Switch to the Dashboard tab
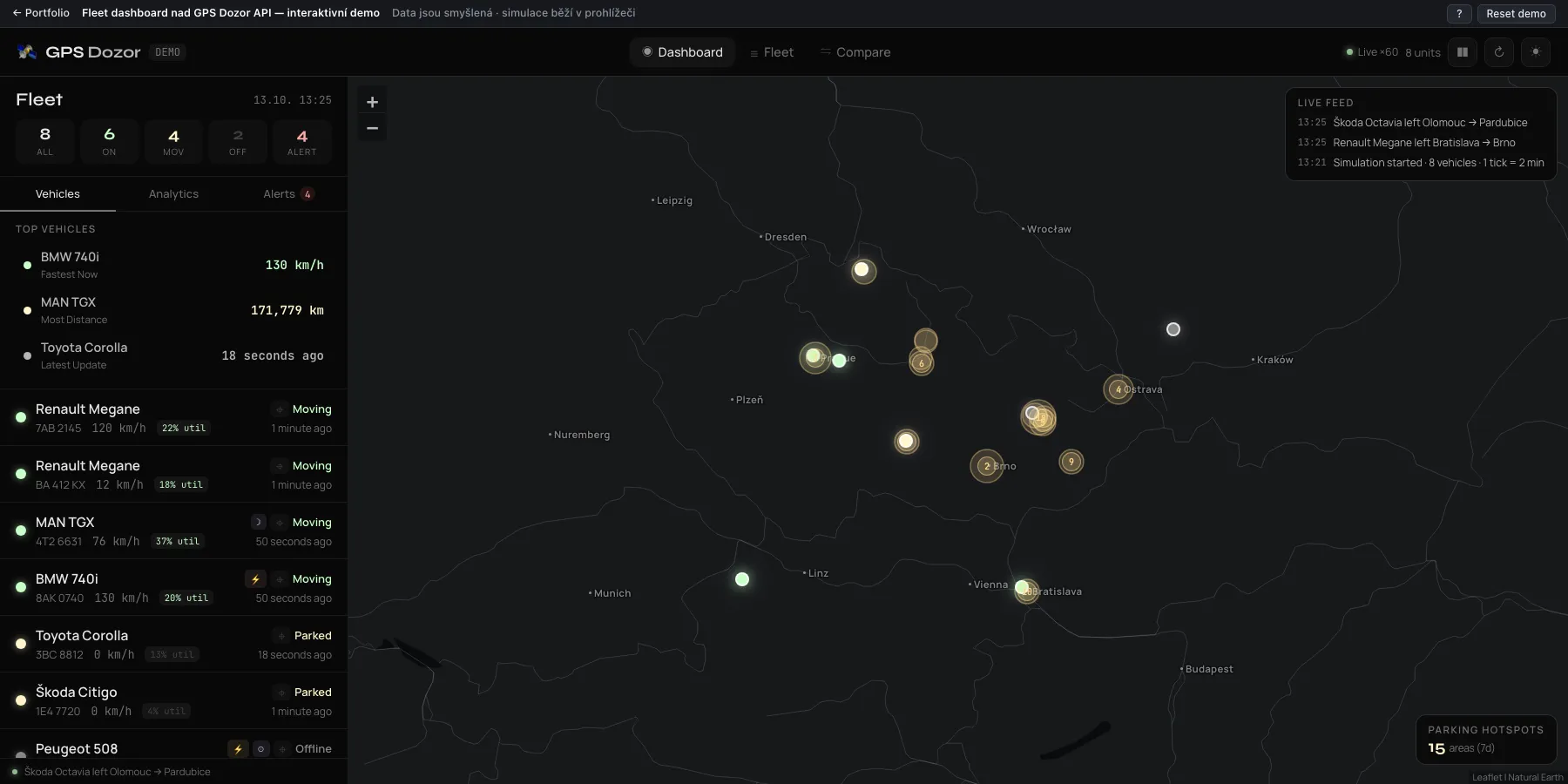The image size is (1568, 784). pyautogui.click(x=682, y=52)
